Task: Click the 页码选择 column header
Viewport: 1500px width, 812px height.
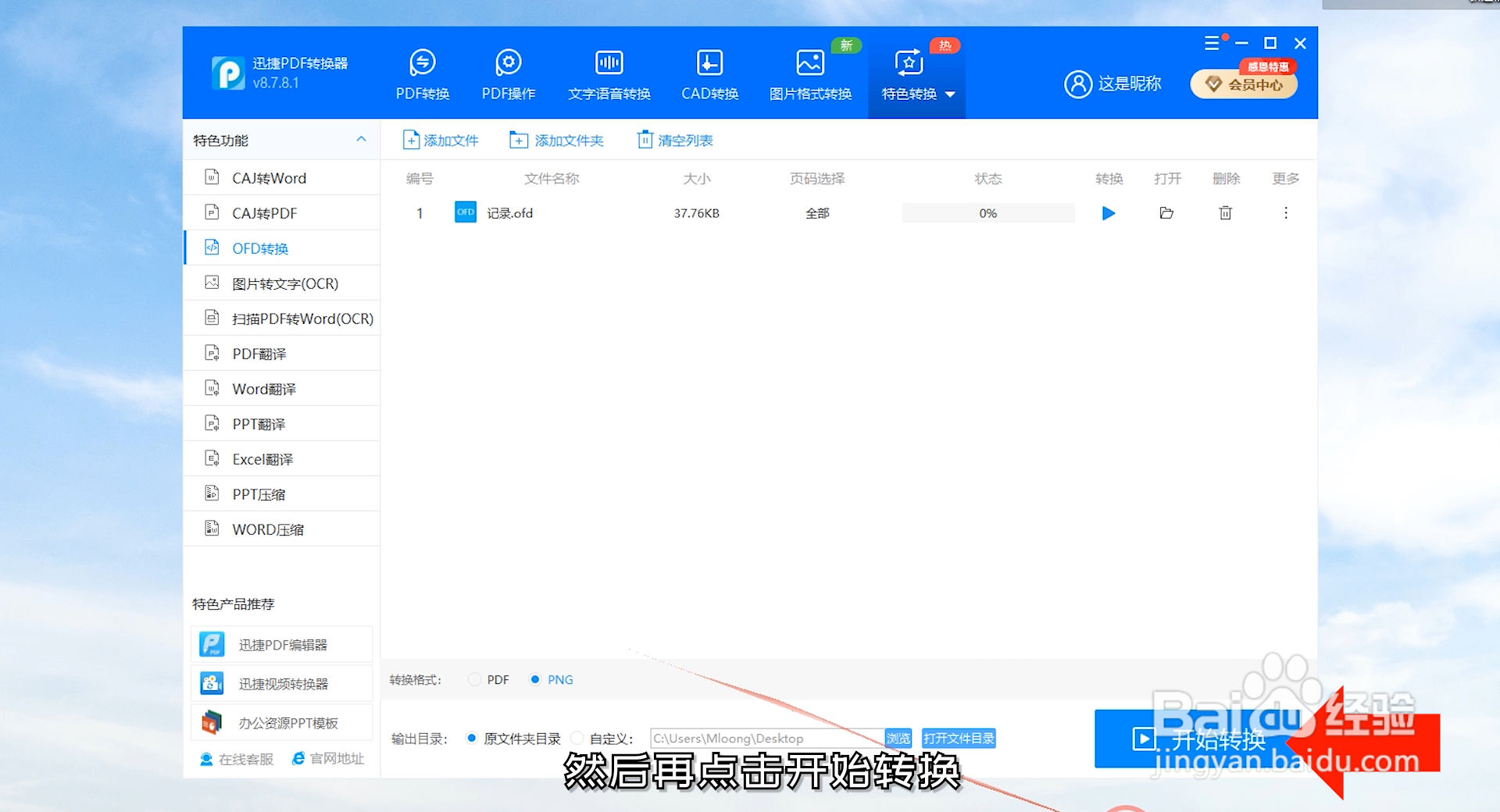Action: click(817, 179)
